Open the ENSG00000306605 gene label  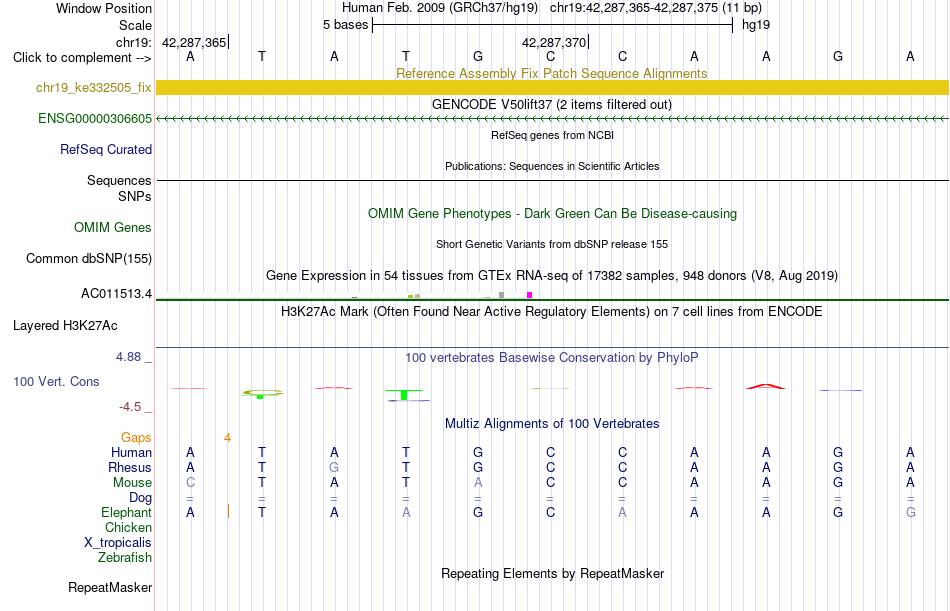[95, 118]
